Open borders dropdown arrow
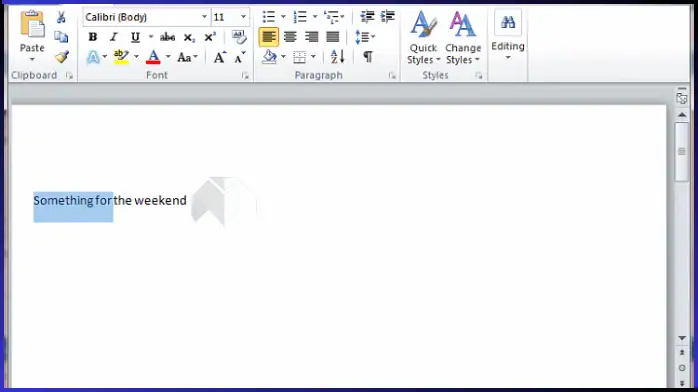 point(313,57)
